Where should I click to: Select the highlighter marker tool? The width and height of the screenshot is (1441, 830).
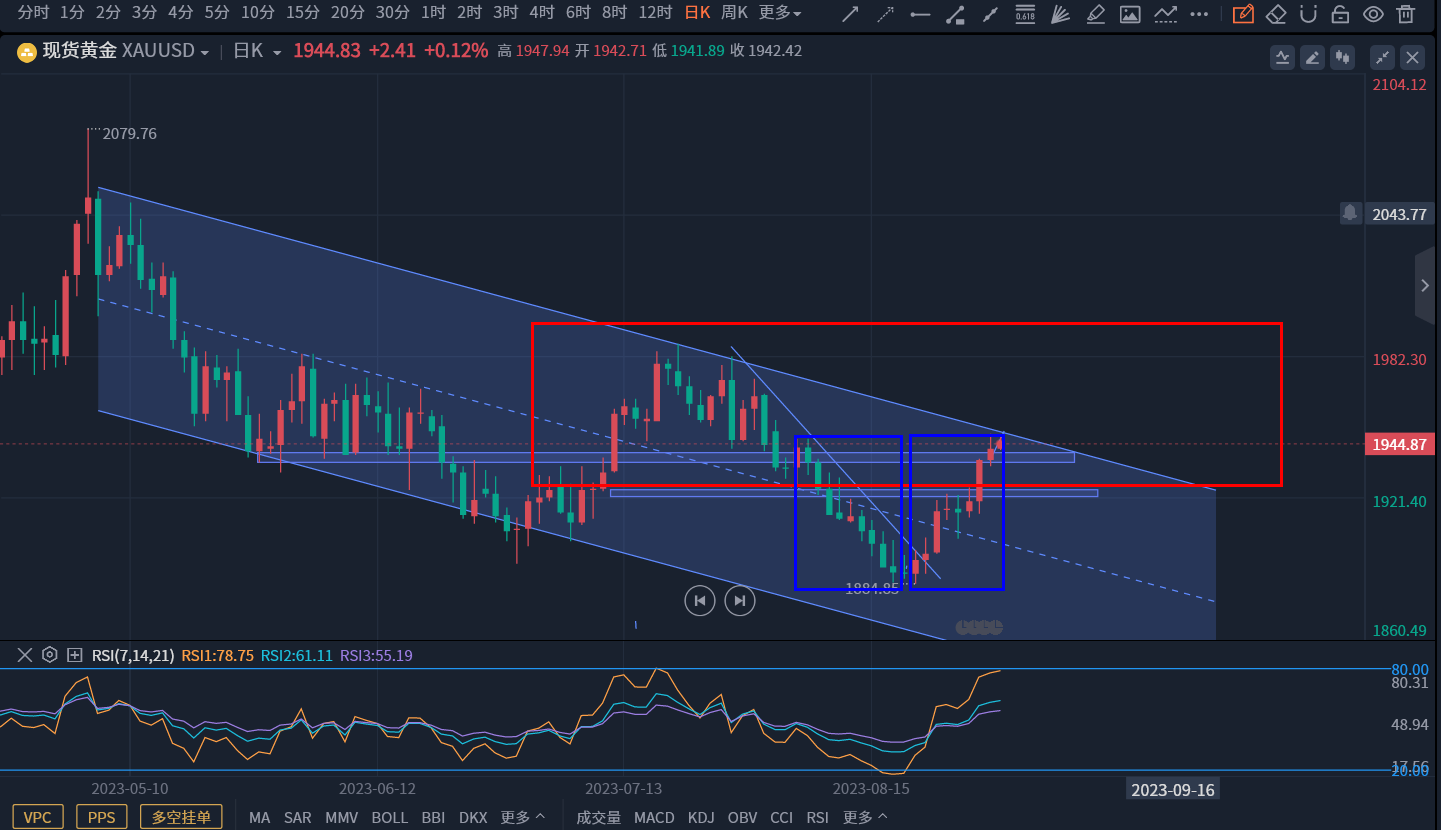1095,14
